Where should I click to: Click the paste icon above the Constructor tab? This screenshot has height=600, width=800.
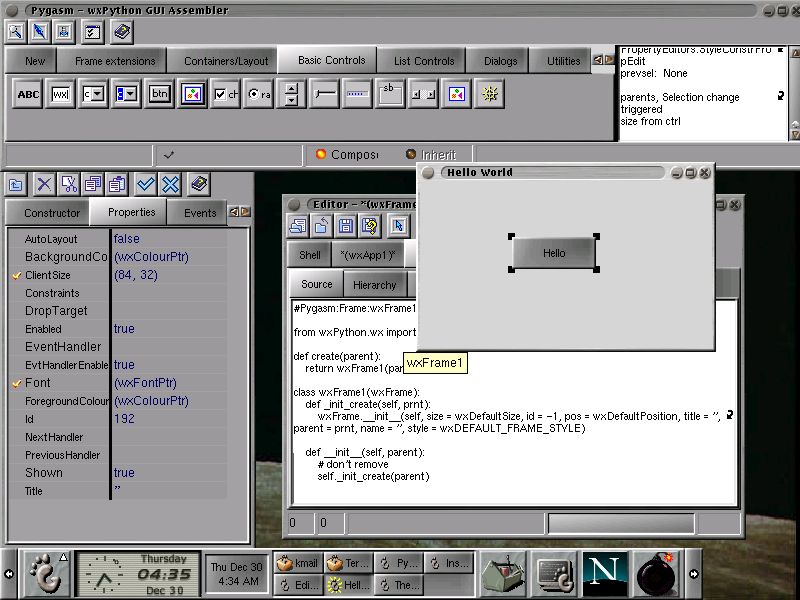[x=116, y=184]
